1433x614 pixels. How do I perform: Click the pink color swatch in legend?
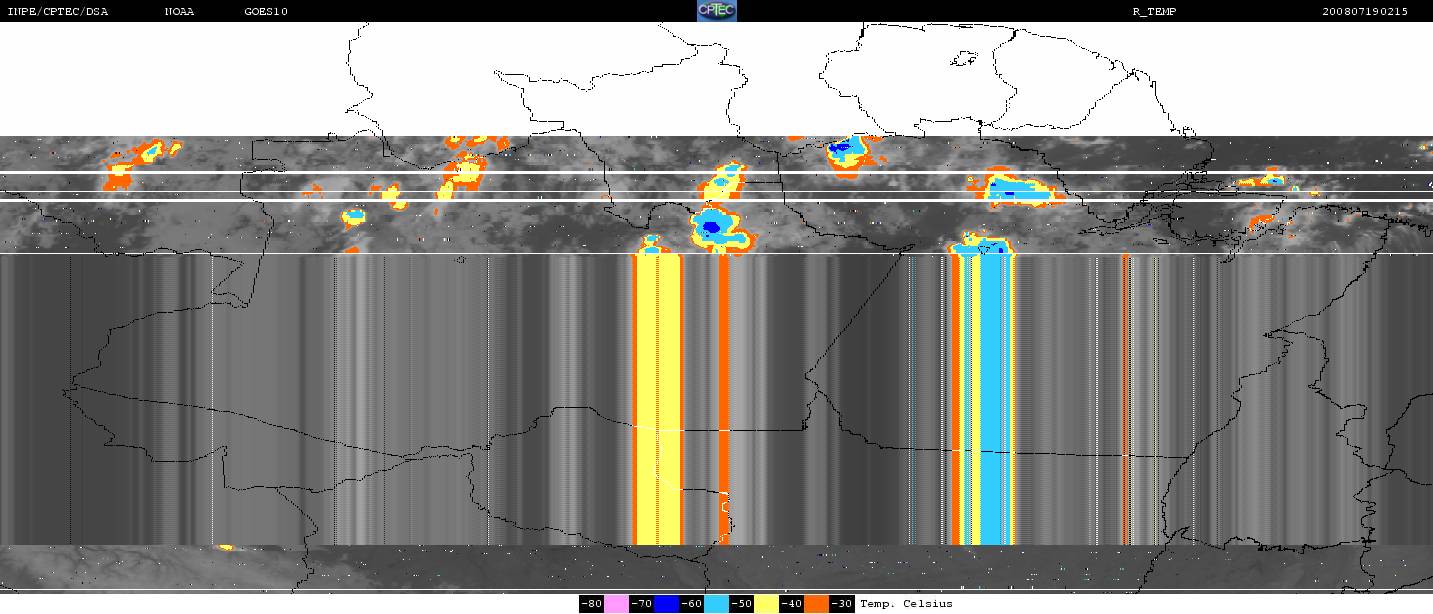(x=616, y=604)
